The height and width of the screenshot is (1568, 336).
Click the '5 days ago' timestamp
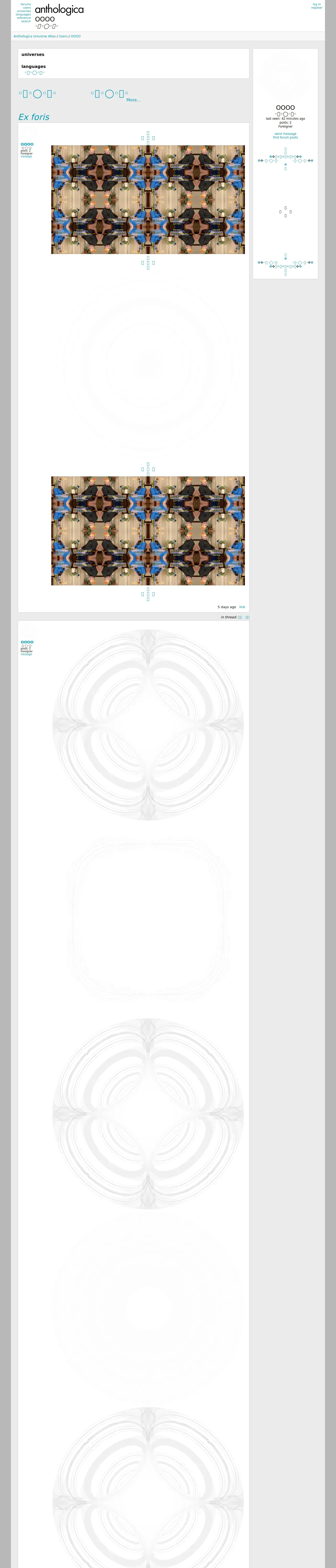click(227, 607)
